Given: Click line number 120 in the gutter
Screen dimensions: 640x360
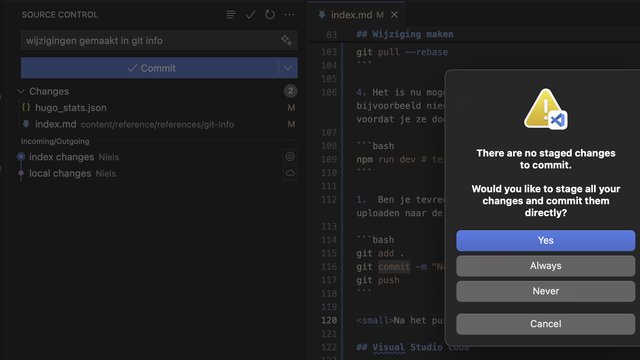Looking at the screenshot, I should click(x=329, y=320).
